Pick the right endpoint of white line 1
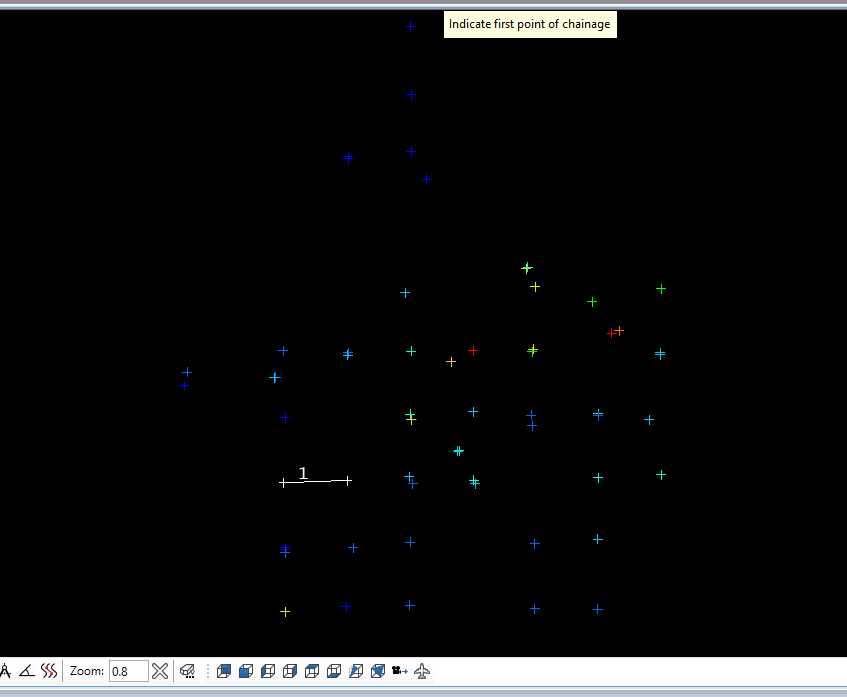The height and width of the screenshot is (697, 847). coord(348,480)
